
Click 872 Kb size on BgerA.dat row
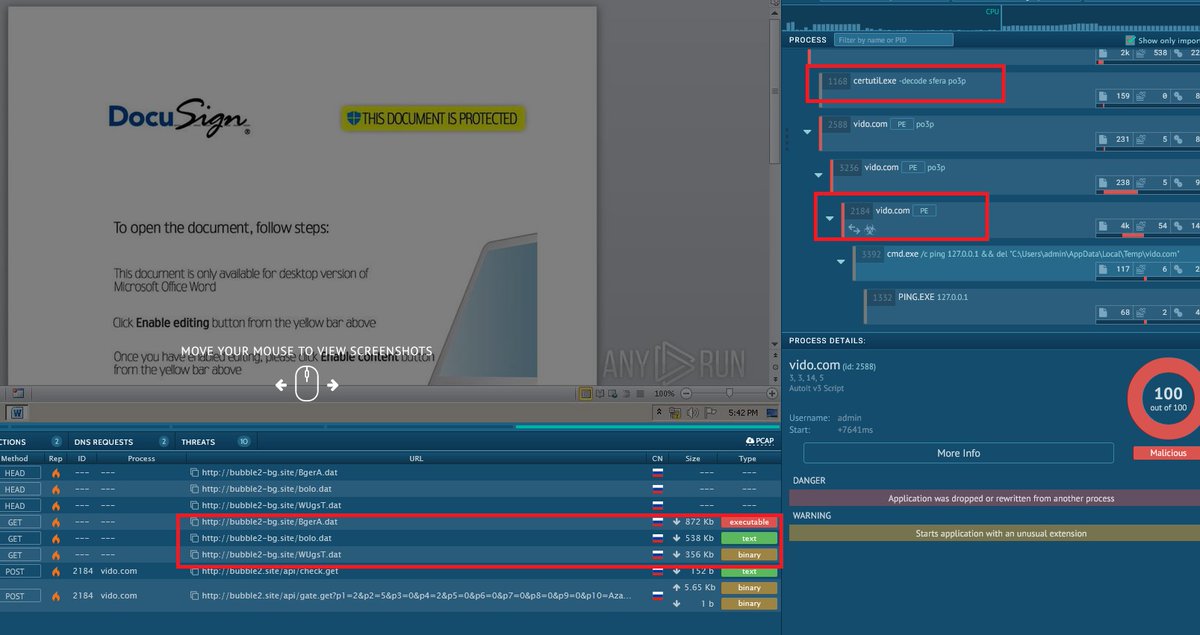(699, 522)
